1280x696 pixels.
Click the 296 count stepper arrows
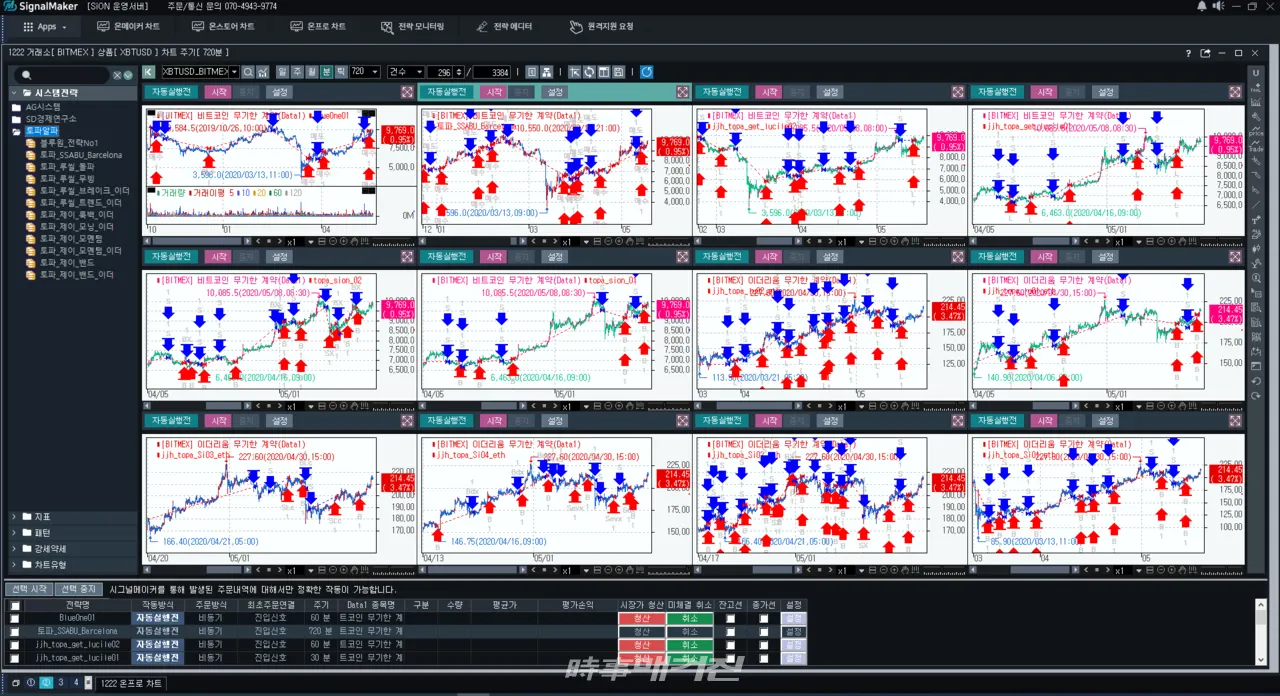[459, 72]
